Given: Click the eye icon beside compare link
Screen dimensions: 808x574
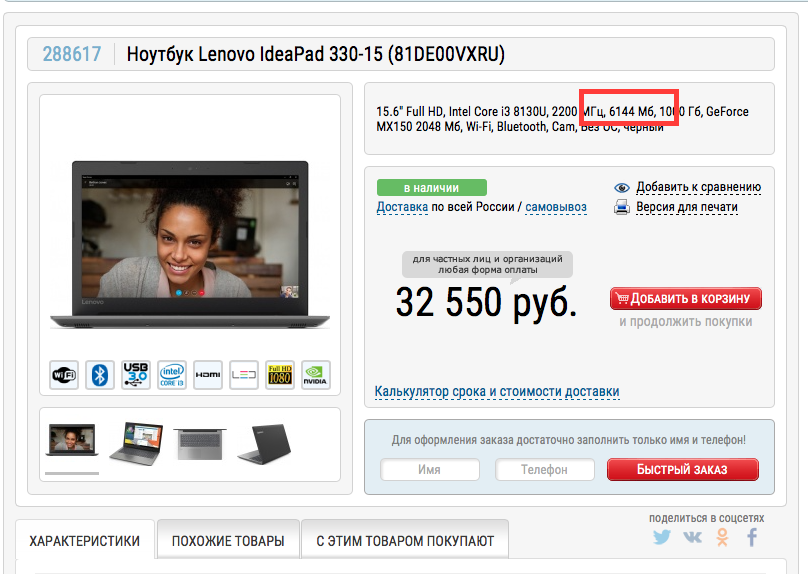Looking at the screenshot, I should pos(622,188).
